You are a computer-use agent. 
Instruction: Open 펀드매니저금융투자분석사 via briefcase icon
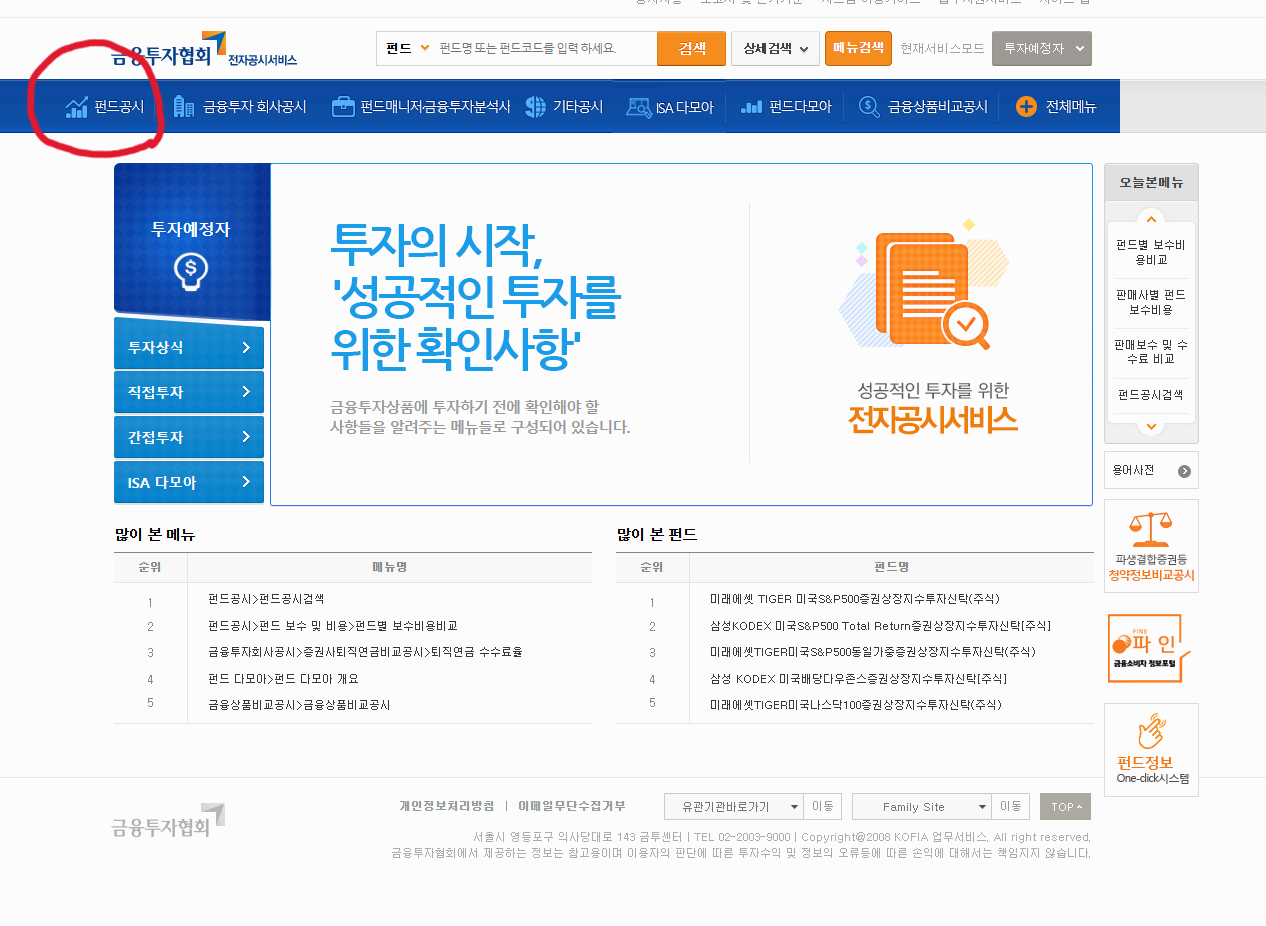343,106
